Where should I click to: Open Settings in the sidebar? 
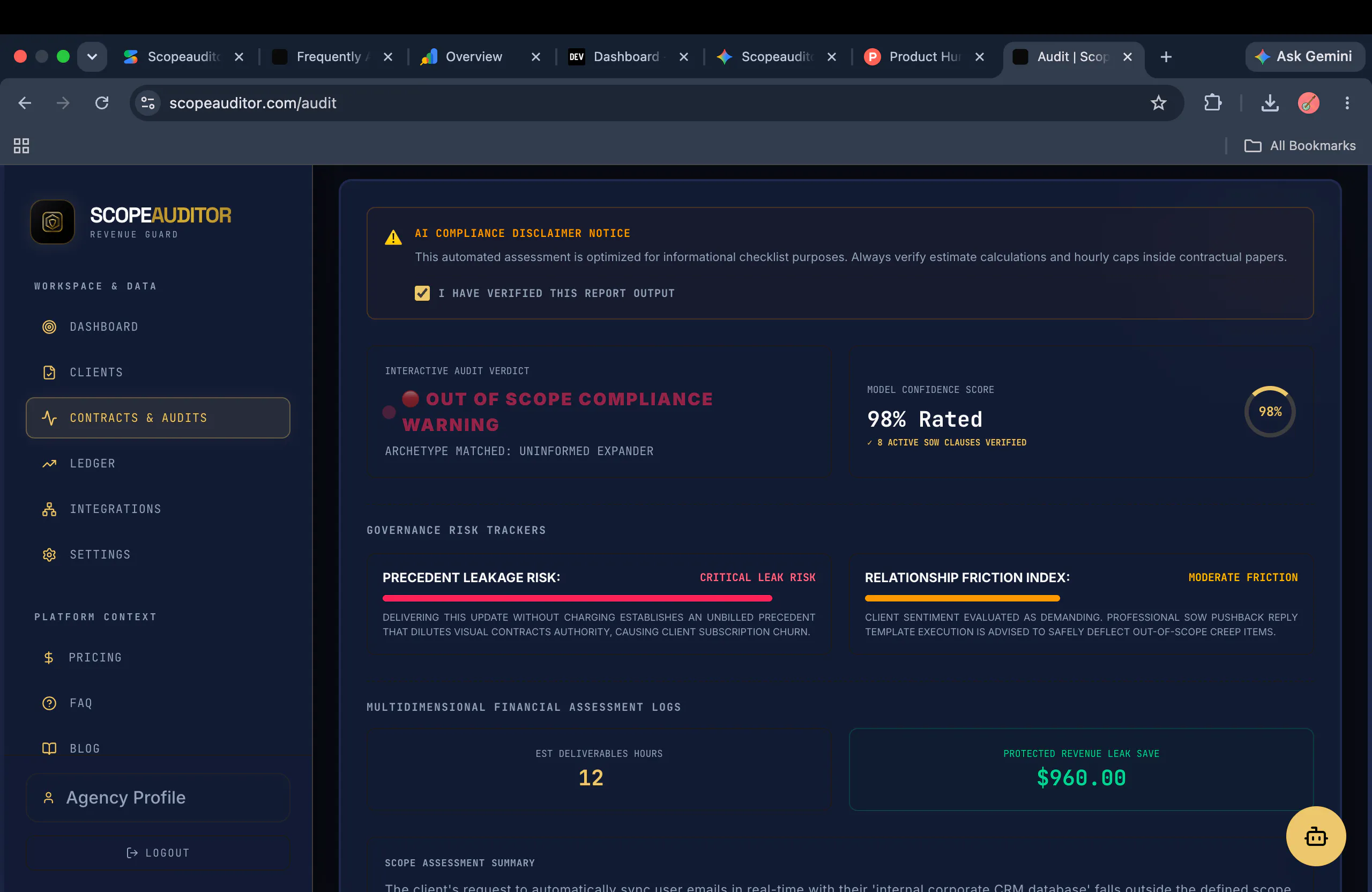[x=158, y=555]
